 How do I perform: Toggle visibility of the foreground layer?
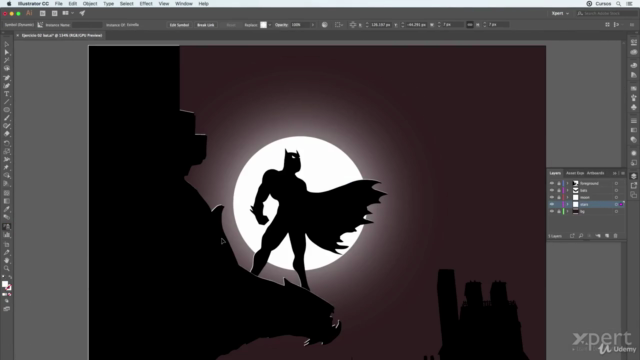pyautogui.click(x=552, y=183)
